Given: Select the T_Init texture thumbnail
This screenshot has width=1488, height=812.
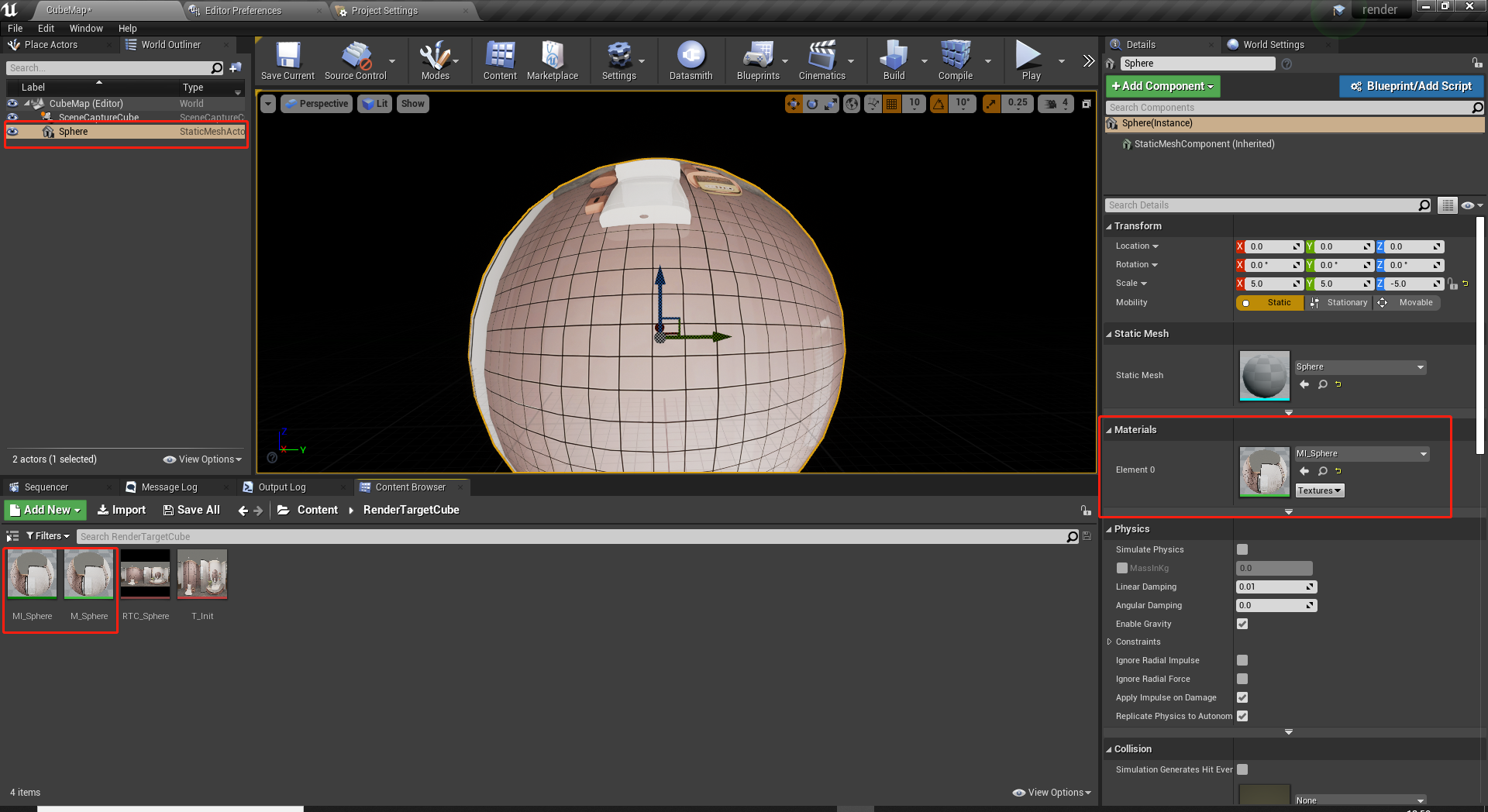Looking at the screenshot, I should coord(201,574).
